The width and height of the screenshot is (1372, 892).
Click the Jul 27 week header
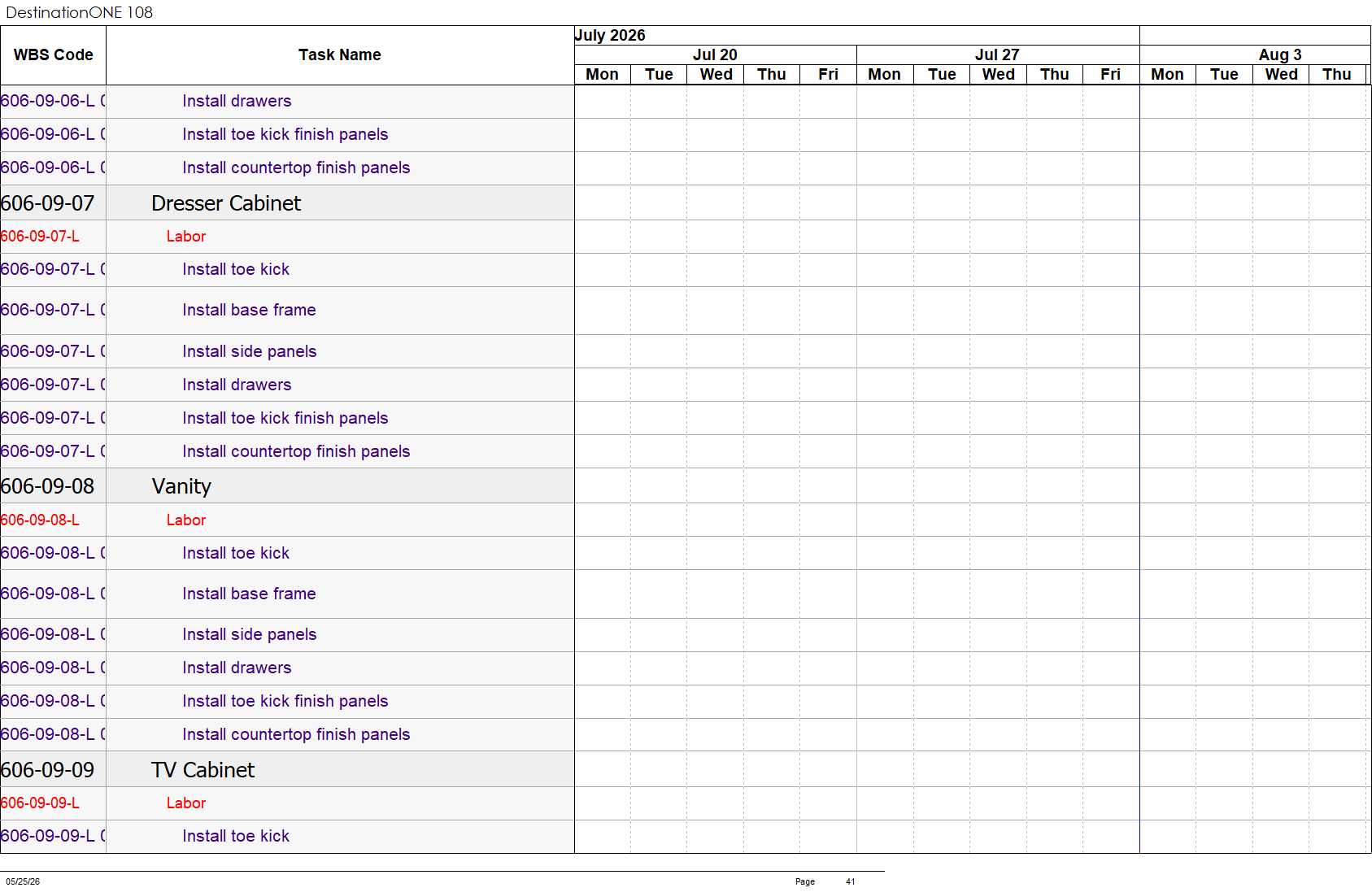coord(997,54)
